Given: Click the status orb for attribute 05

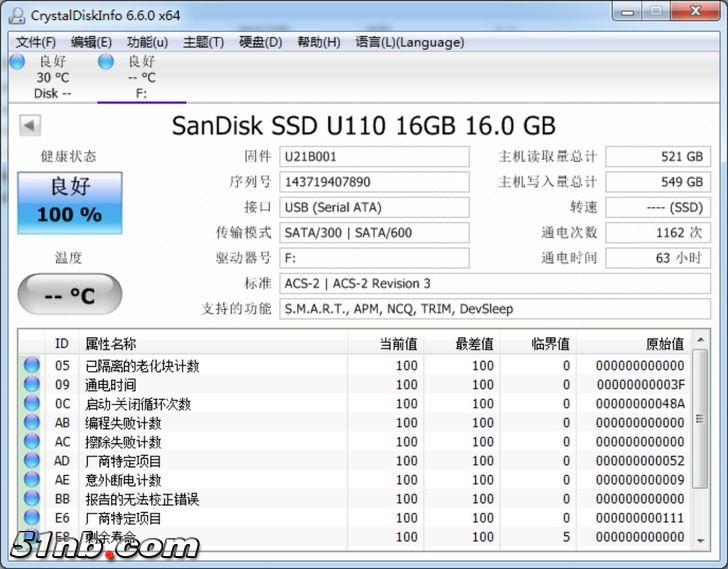Looking at the screenshot, I should tap(32, 365).
